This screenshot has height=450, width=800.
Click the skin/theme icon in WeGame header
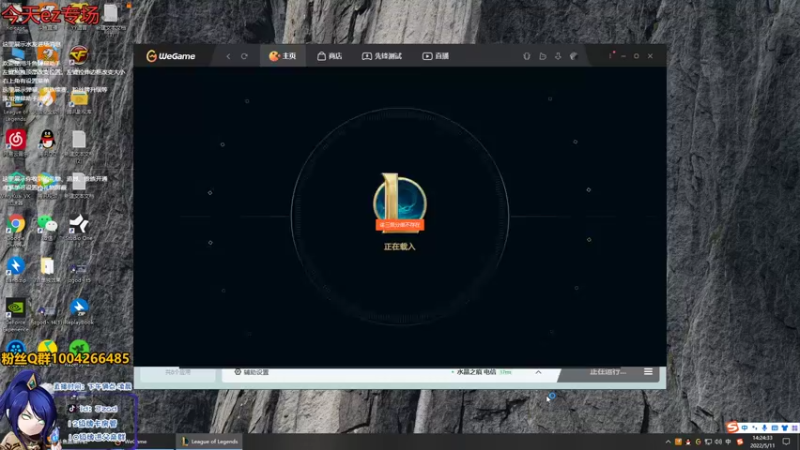[574, 56]
